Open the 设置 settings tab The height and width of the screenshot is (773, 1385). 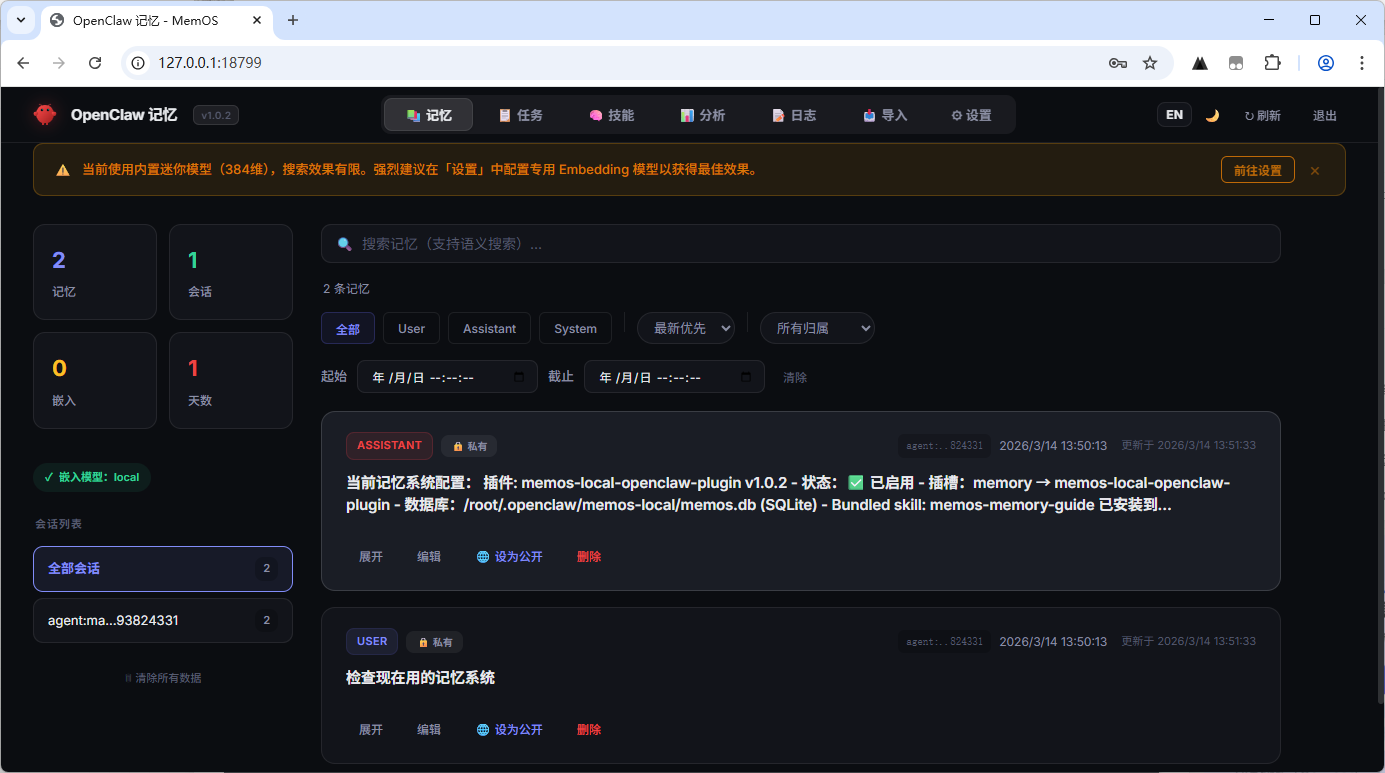pyautogui.click(x=971, y=115)
